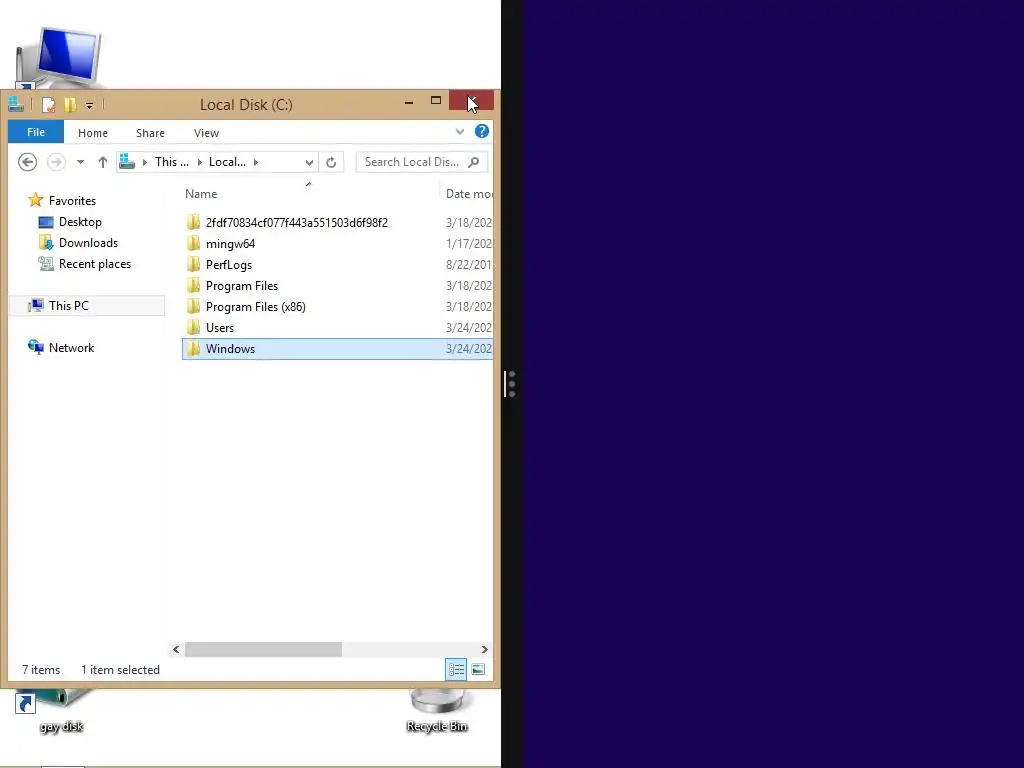Click the horizontal scrollbar thumb
The image size is (1024, 768).
(x=263, y=649)
